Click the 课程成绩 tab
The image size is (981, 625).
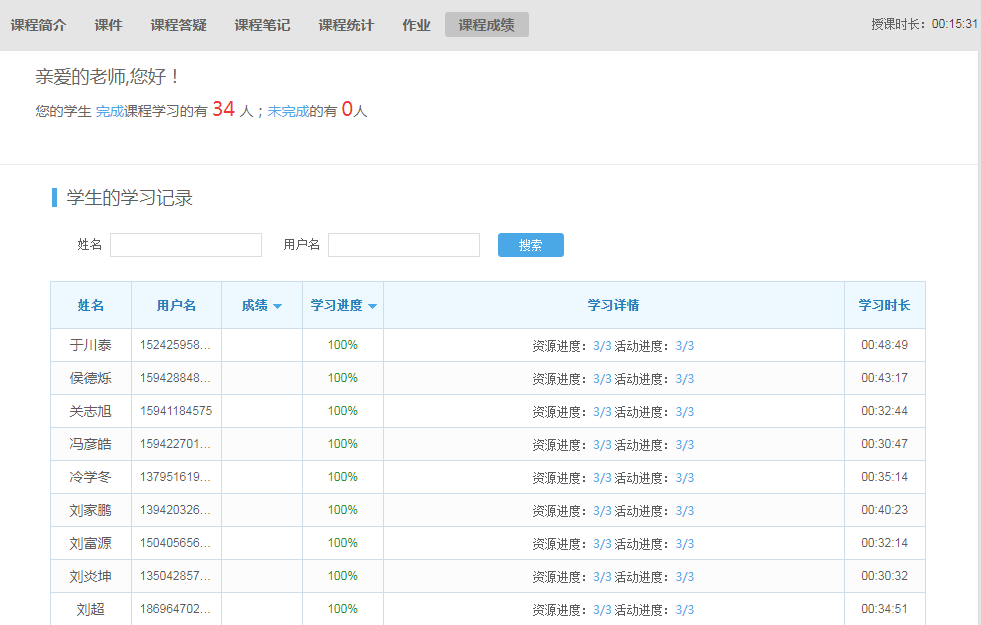pyautogui.click(x=486, y=25)
